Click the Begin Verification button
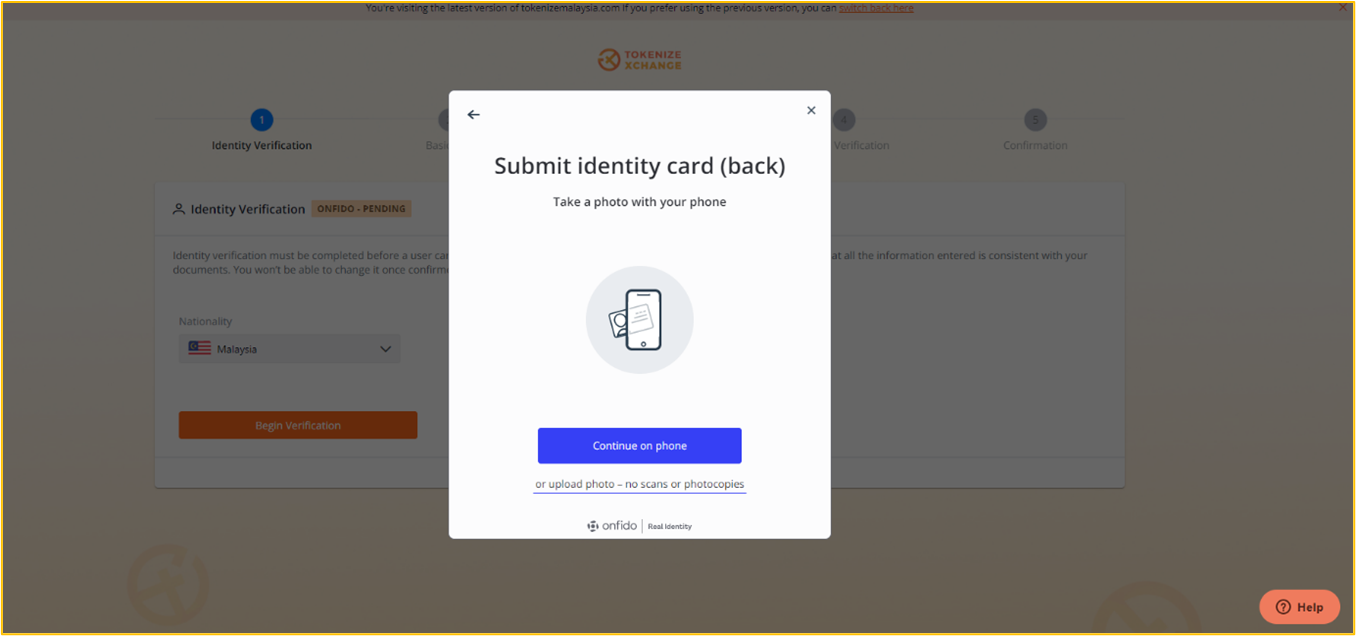The image size is (1356, 636). pos(298,425)
